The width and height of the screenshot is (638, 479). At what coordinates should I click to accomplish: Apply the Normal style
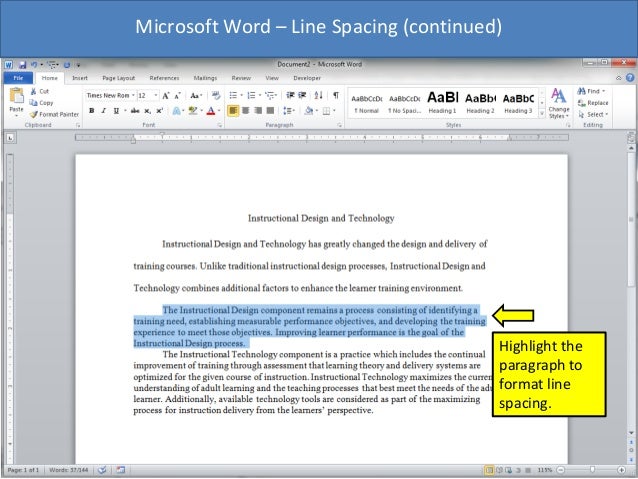[367, 104]
